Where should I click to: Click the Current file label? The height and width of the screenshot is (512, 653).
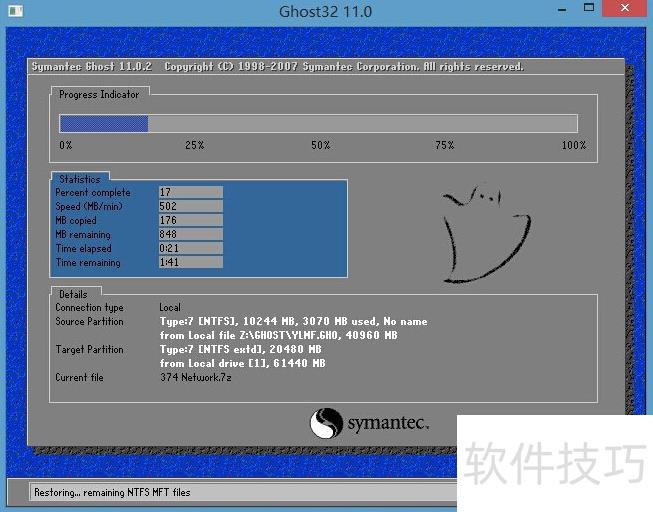79,377
